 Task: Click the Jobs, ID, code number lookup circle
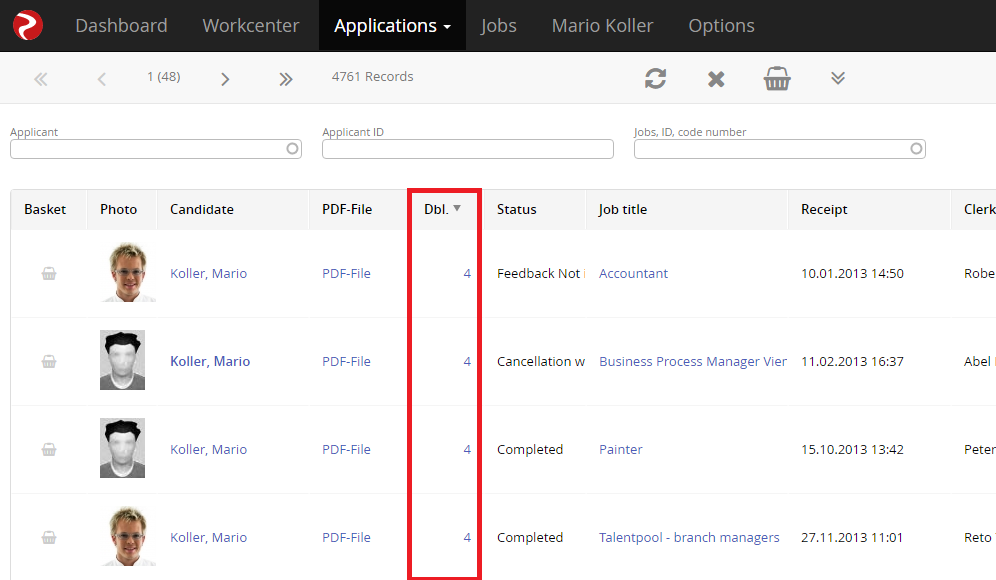(916, 149)
